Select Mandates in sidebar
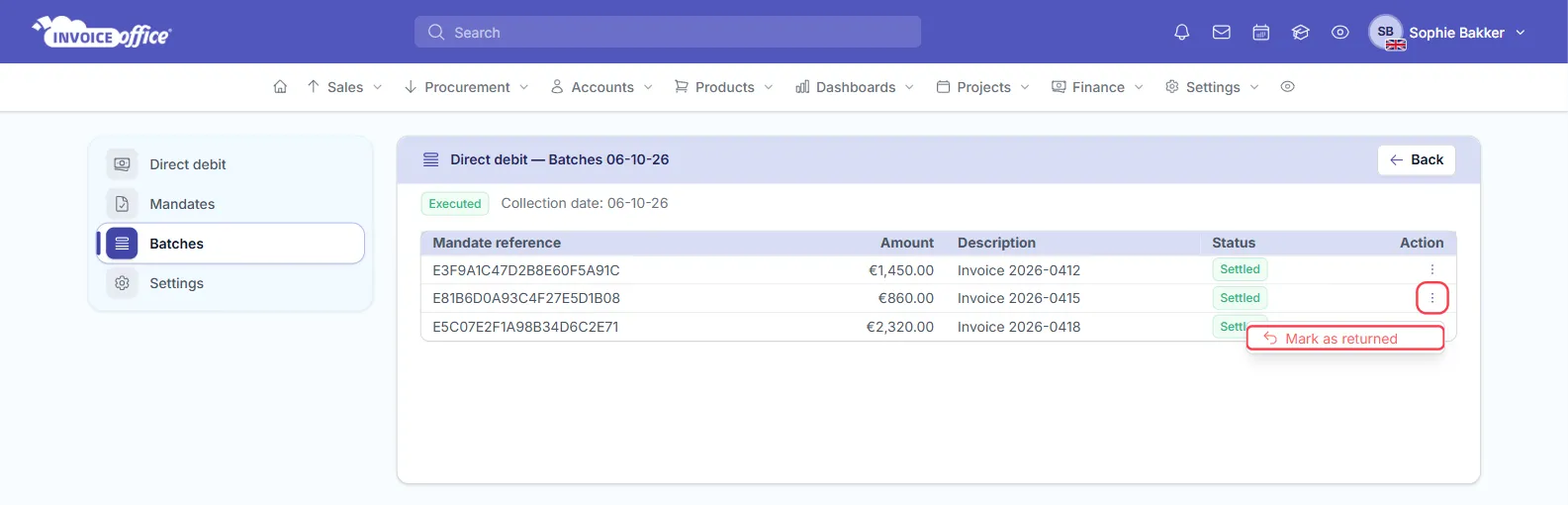The image size is (1568, 505). (x=231, y=204)
